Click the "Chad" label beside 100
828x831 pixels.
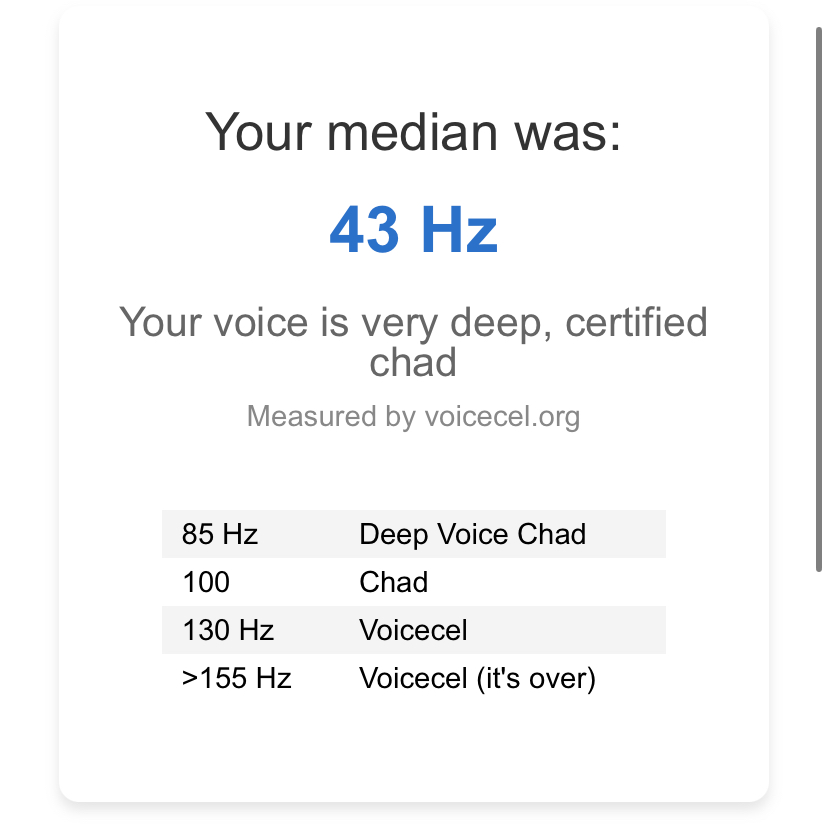point(393,582)
